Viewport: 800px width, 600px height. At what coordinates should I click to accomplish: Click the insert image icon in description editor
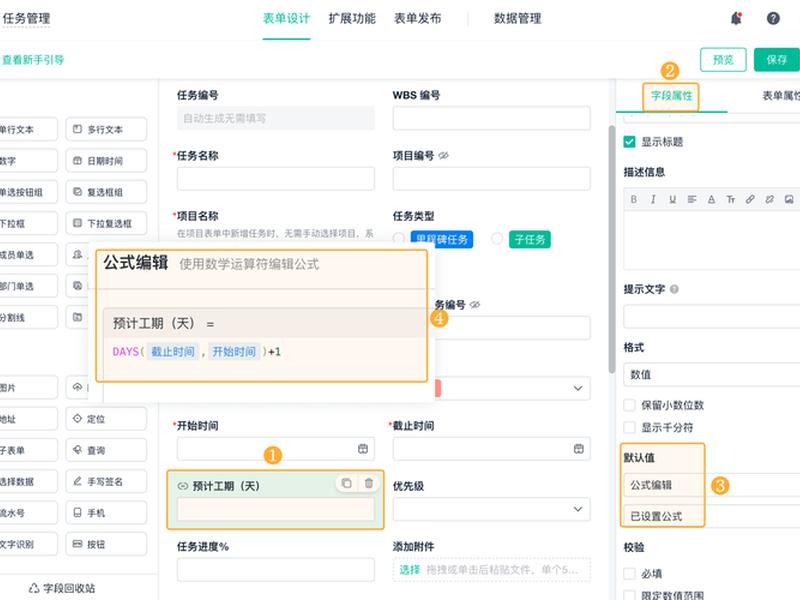(x=789, y=199)
